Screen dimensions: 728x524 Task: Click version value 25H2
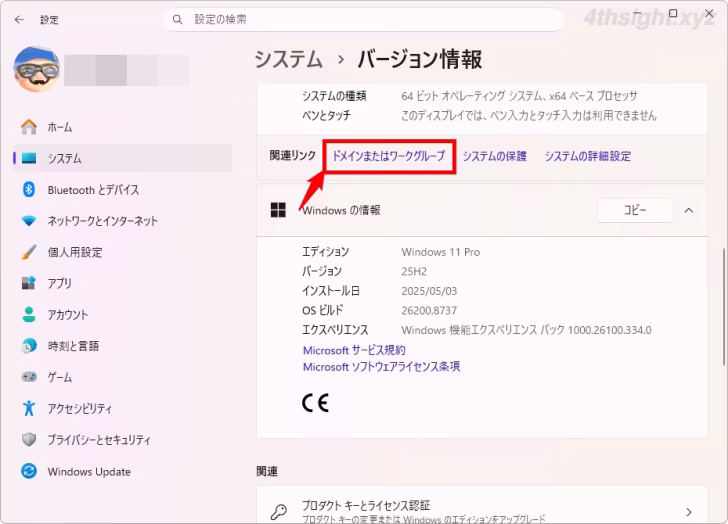[x=414, y=272]
